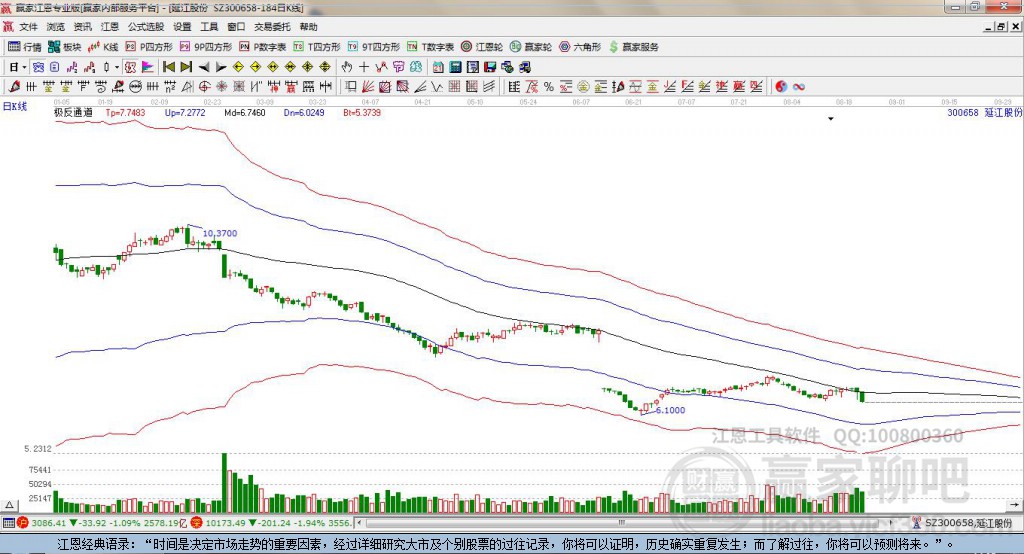Select the crosshair cursor tool
This screenshot has width=1024, height=554.
(x=364, y=67)
